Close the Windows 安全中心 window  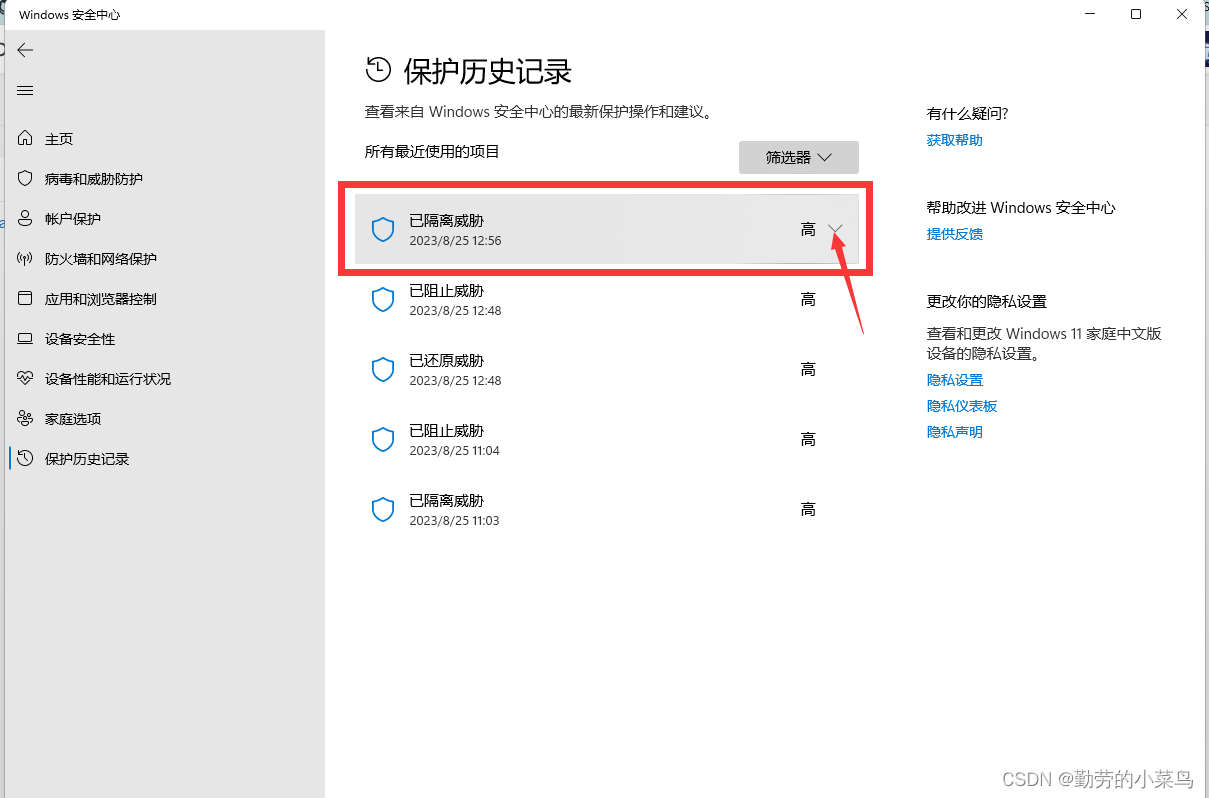[x=1183, y=14]
